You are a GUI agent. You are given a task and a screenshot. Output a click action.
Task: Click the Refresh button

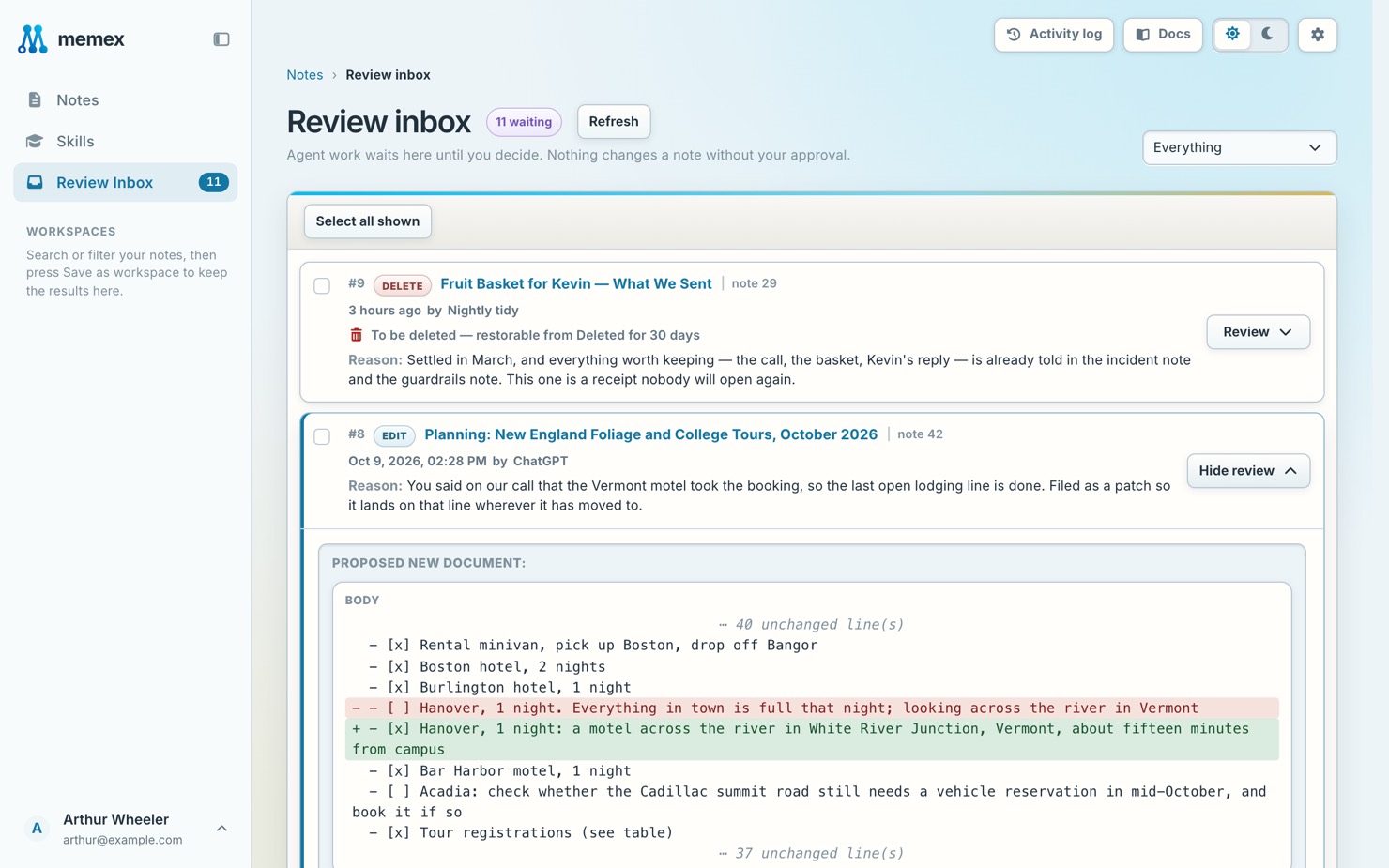(x=614, y=122)
